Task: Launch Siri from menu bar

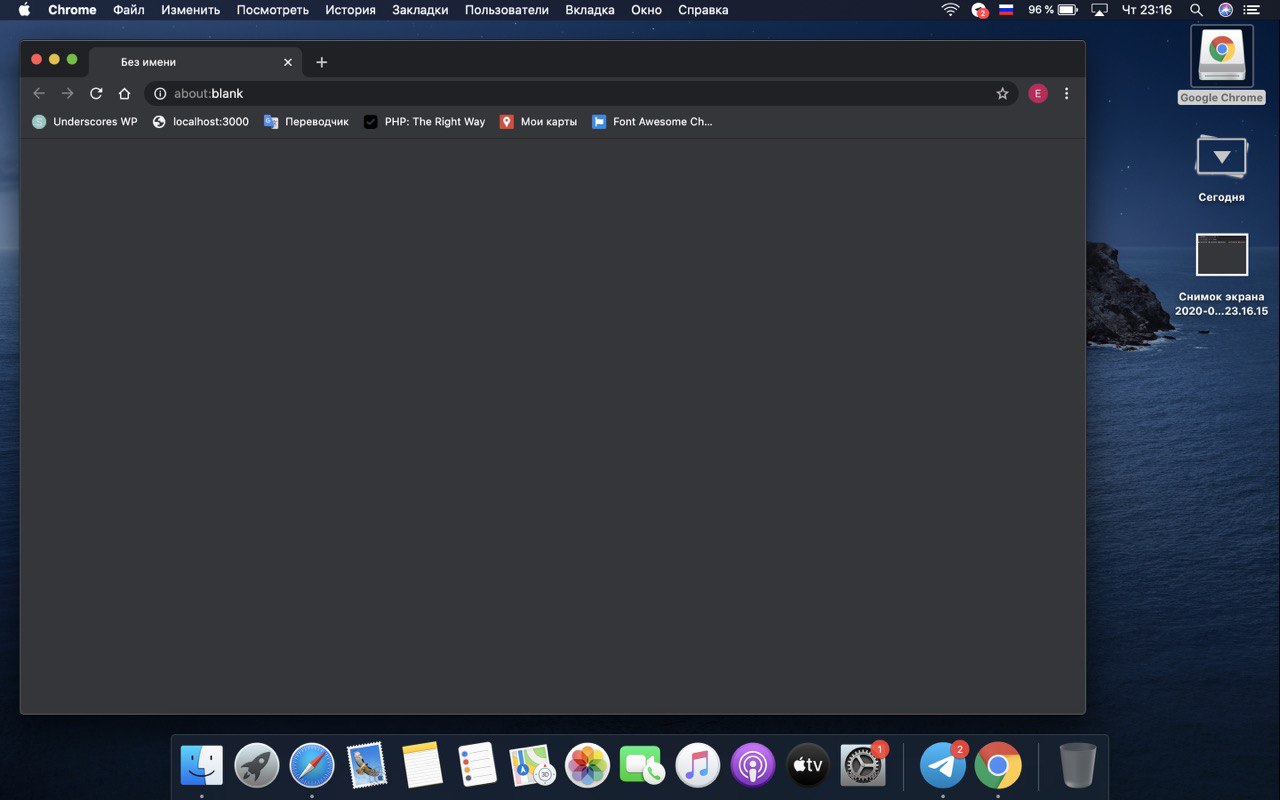Action: tap(1226, 10)
